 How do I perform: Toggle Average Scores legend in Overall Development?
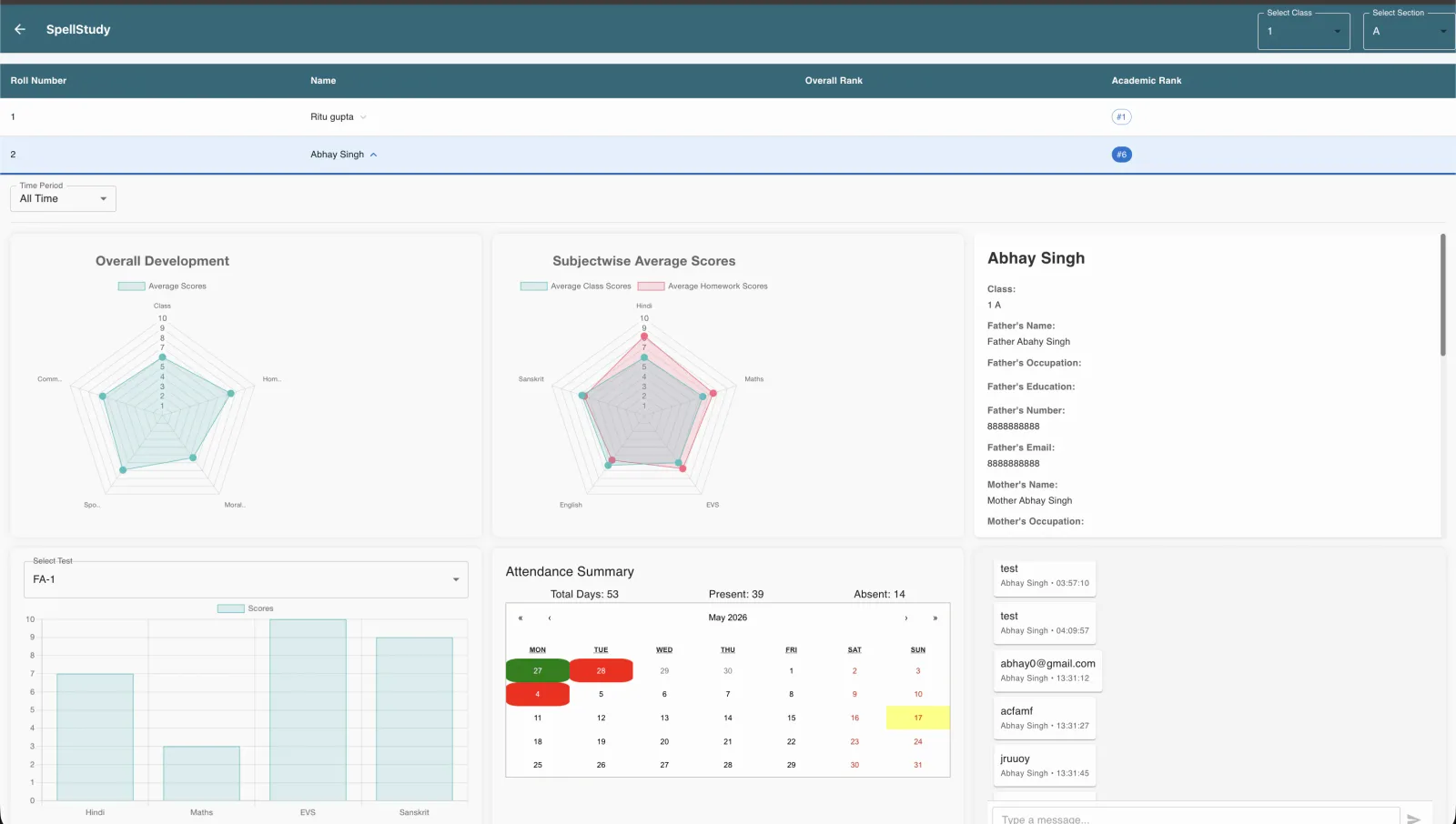point(162,286)
